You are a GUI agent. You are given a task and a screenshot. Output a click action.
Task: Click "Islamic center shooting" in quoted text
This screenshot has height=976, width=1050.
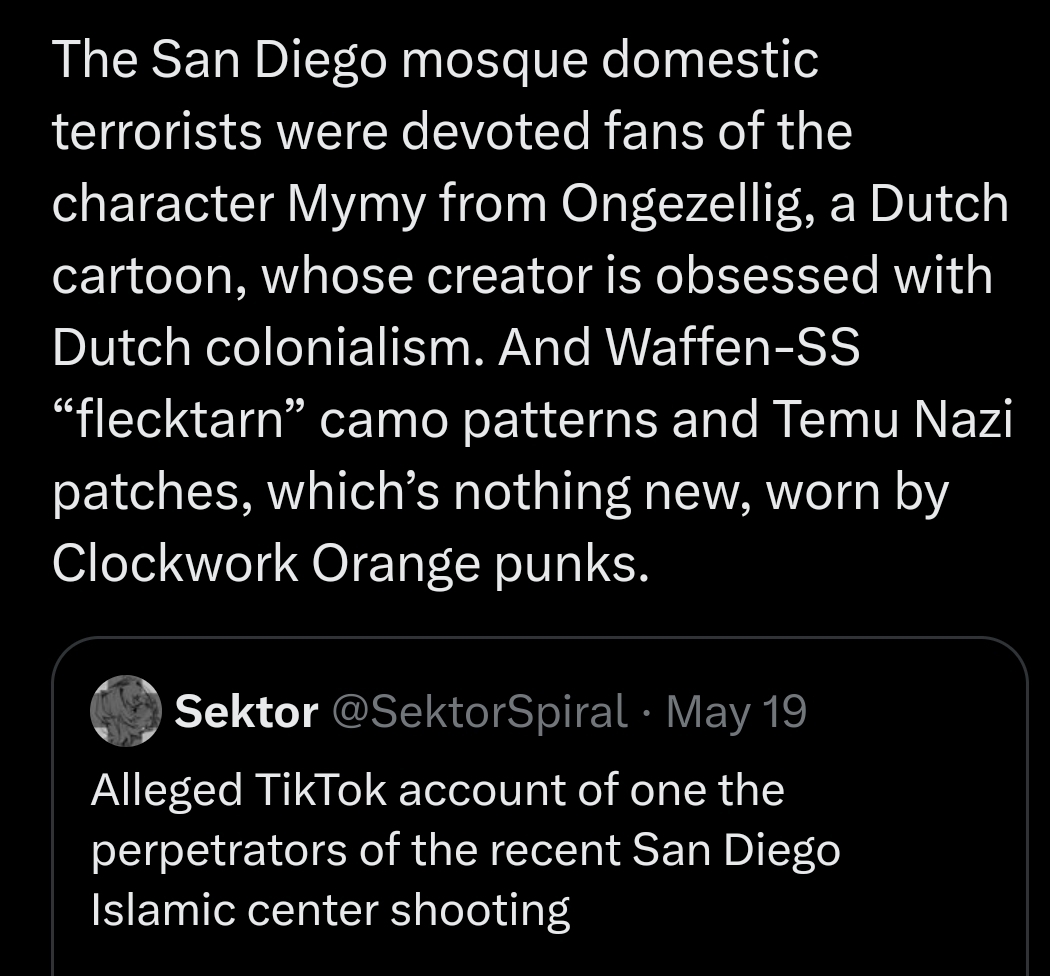click(330, 910)
